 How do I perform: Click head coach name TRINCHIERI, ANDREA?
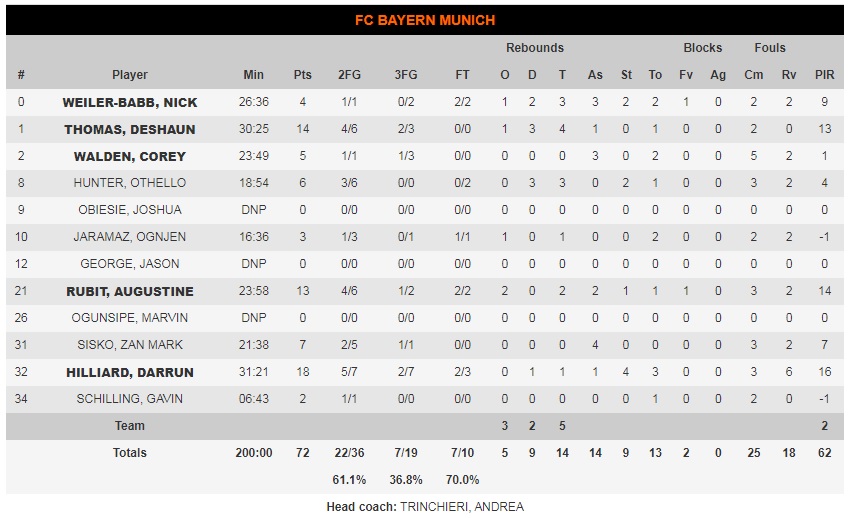tap(462, 507)
